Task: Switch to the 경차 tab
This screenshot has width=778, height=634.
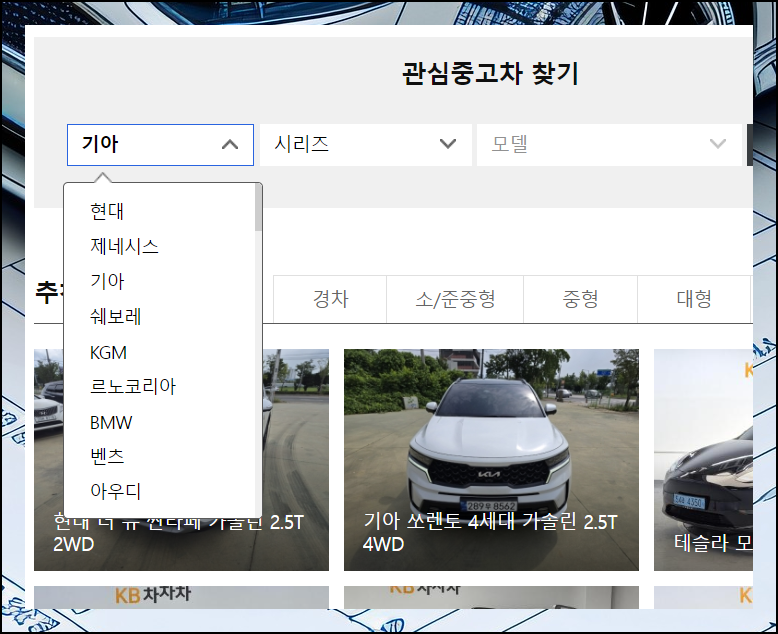Action: pos(330,299)
